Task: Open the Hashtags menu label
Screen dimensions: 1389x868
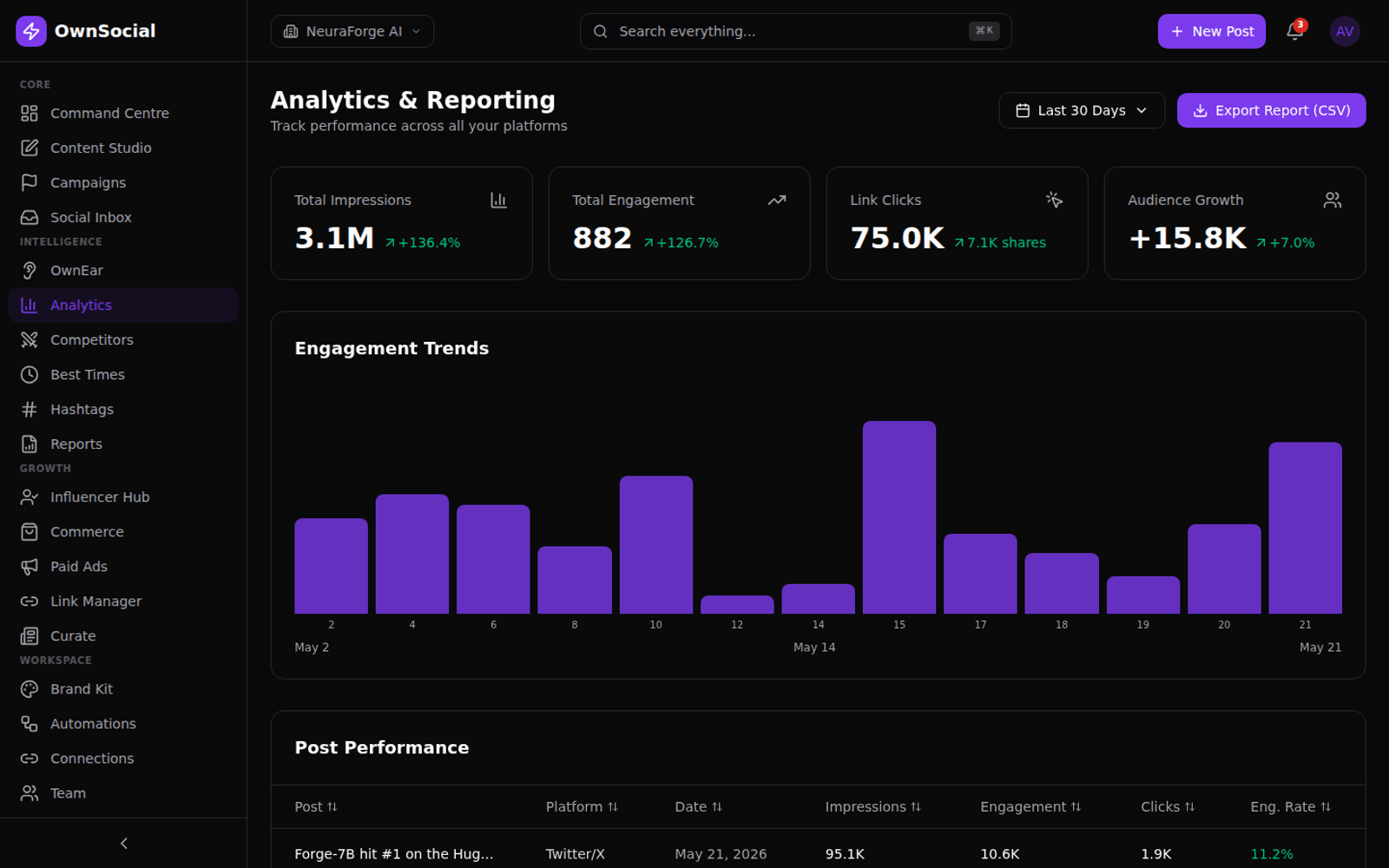Action: pos(82,410)
